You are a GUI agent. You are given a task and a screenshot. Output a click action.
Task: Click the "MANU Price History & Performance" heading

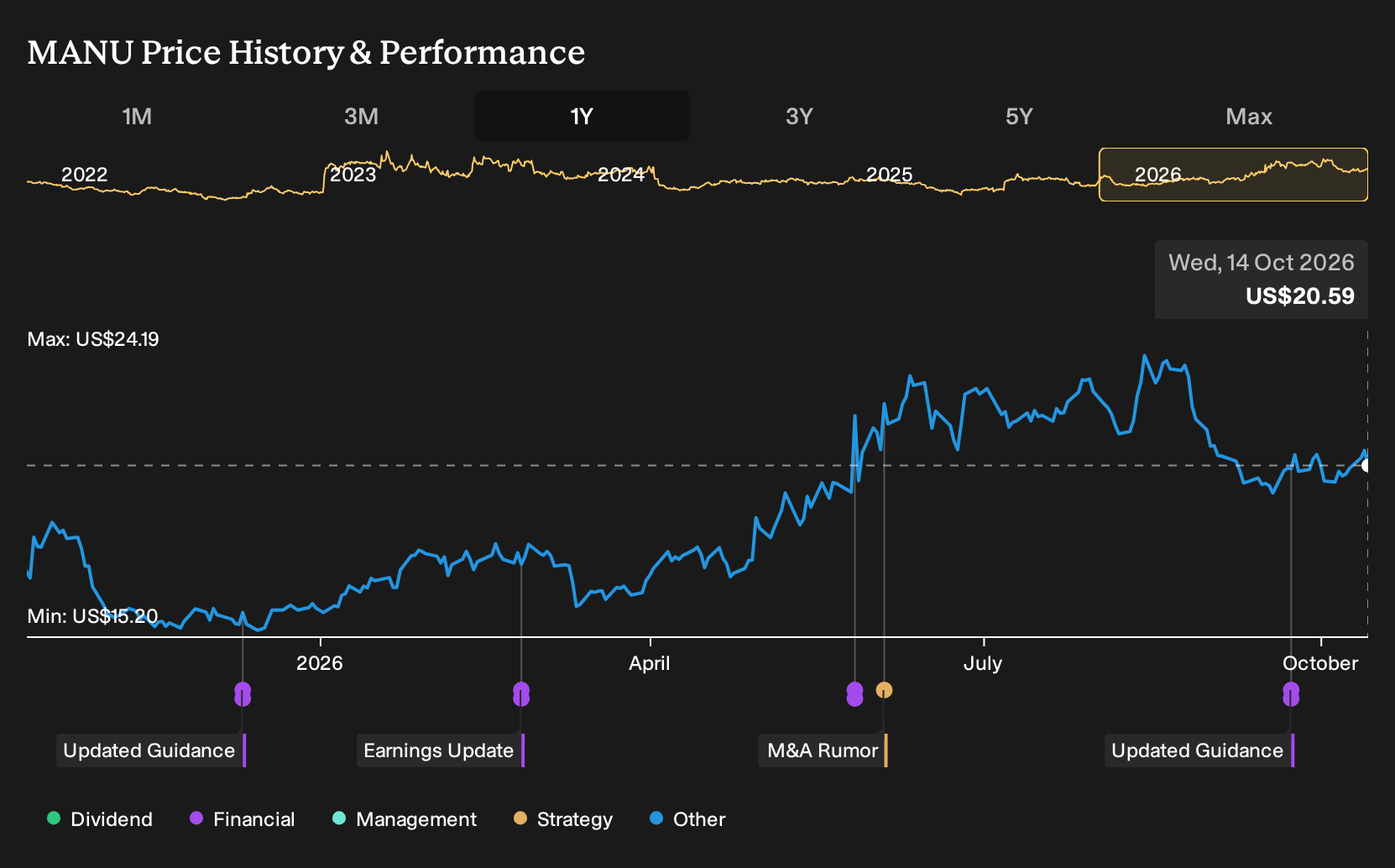coord(306,52)
